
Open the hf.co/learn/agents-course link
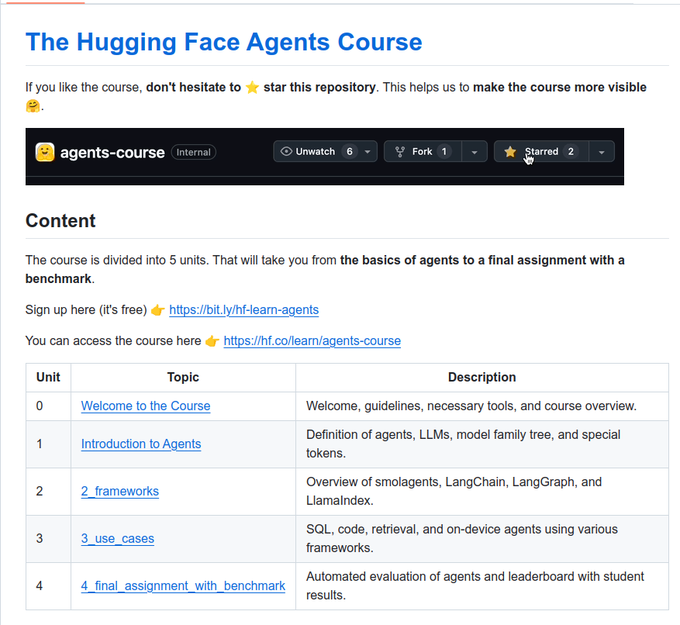pos(312,341)
